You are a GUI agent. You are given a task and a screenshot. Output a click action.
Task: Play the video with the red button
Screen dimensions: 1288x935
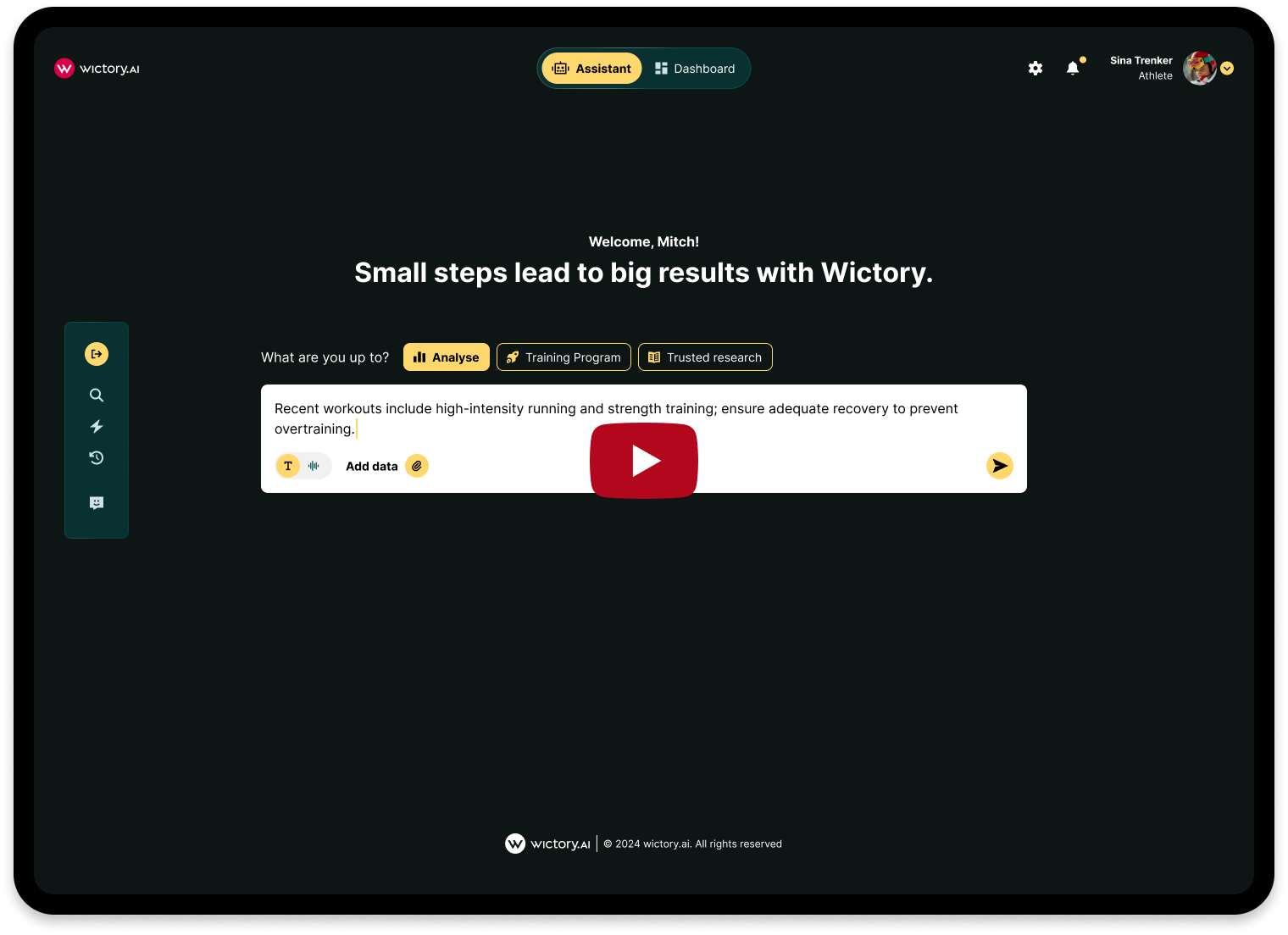click(x=644, y=461)
